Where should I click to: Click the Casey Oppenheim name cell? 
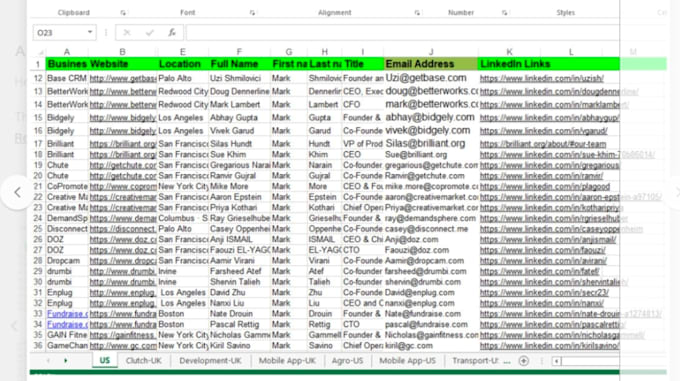pyautogui.click(x=239, y=229)
